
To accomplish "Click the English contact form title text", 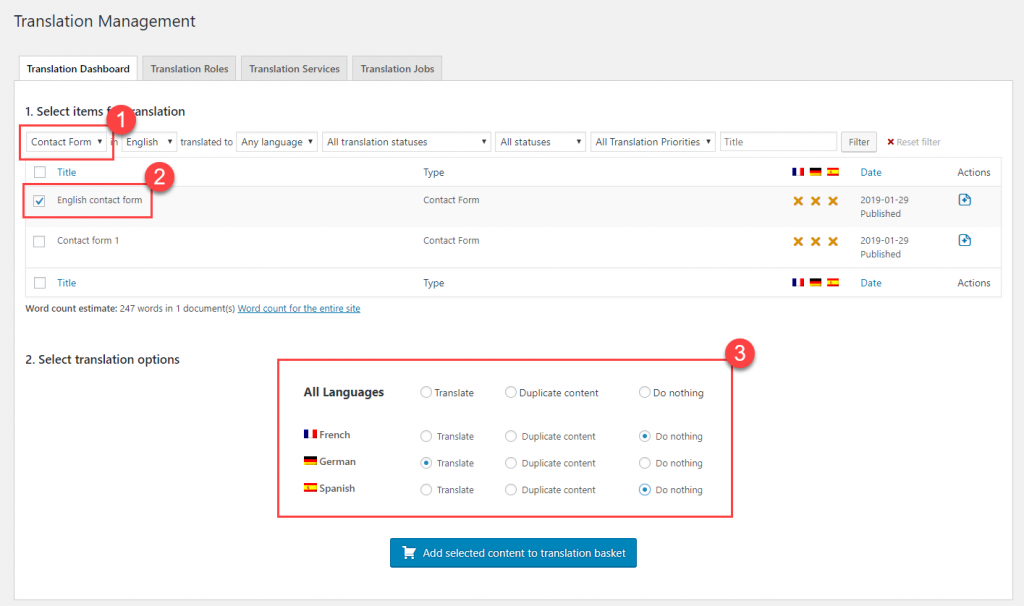I will coord(99,200).
